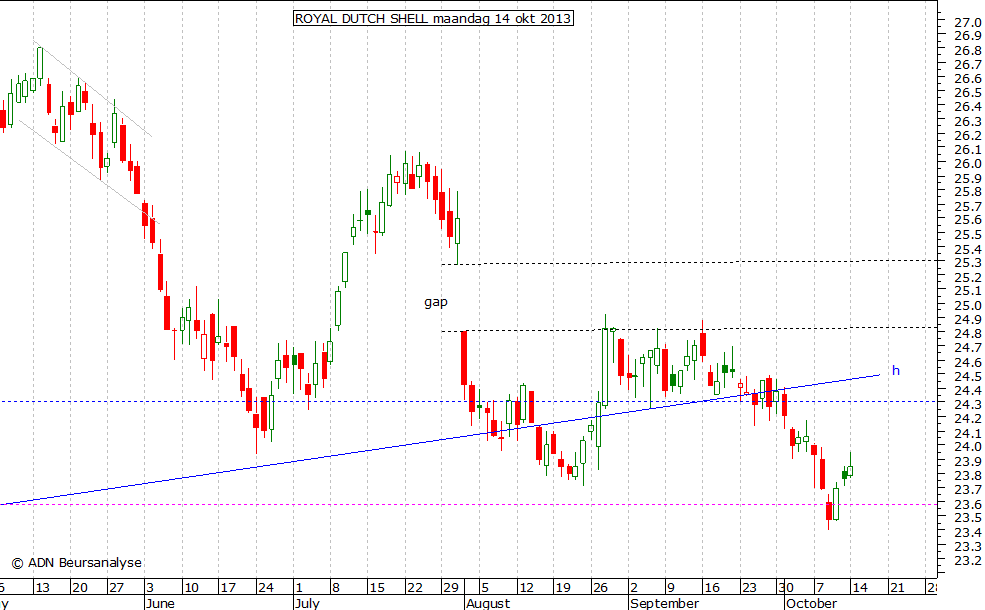The image size is (985, 610).
Task: Click date label 24 on the time axis
Action: click(266, 588)
